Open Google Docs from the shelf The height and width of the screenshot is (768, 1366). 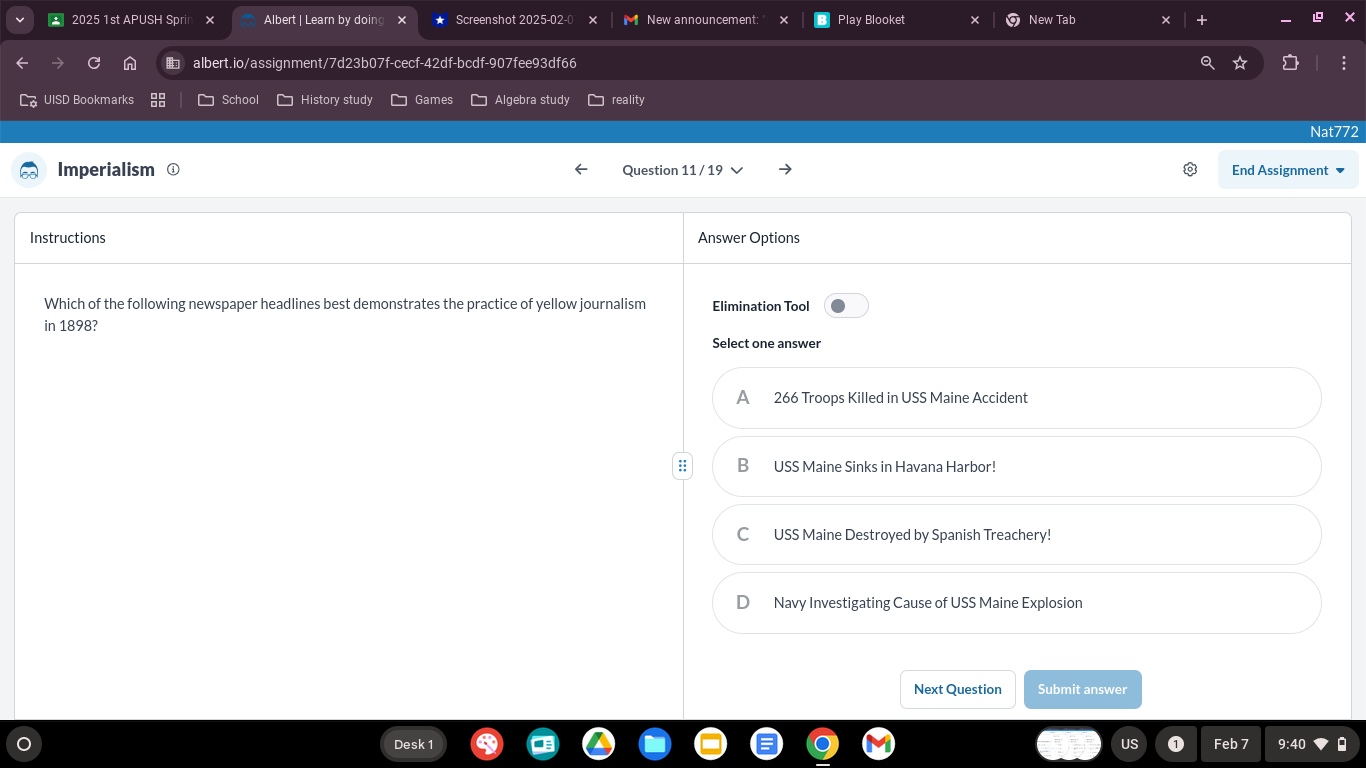coord(767,744)
